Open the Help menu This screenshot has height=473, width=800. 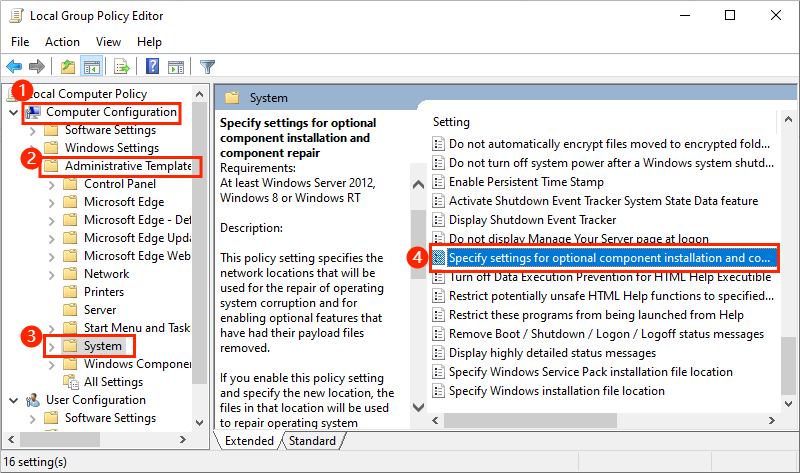149,42
